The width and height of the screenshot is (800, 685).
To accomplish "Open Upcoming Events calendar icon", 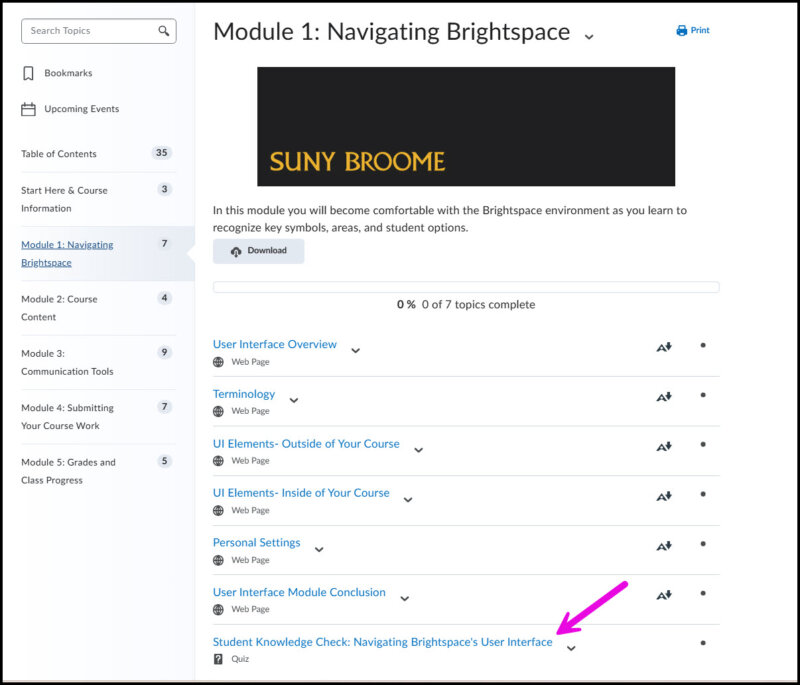I will point(28,109).
